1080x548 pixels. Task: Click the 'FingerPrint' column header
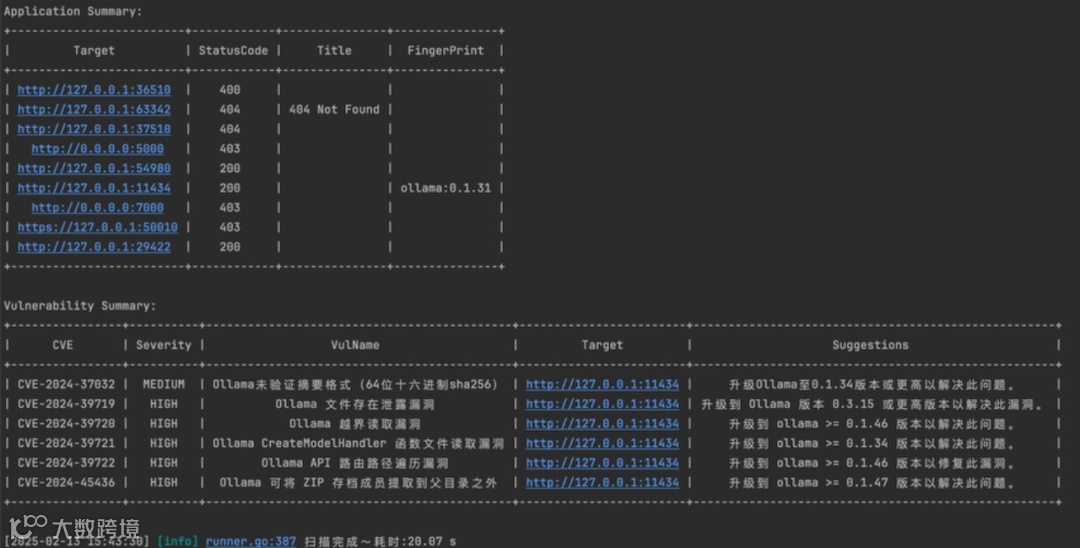click(446, 50)
